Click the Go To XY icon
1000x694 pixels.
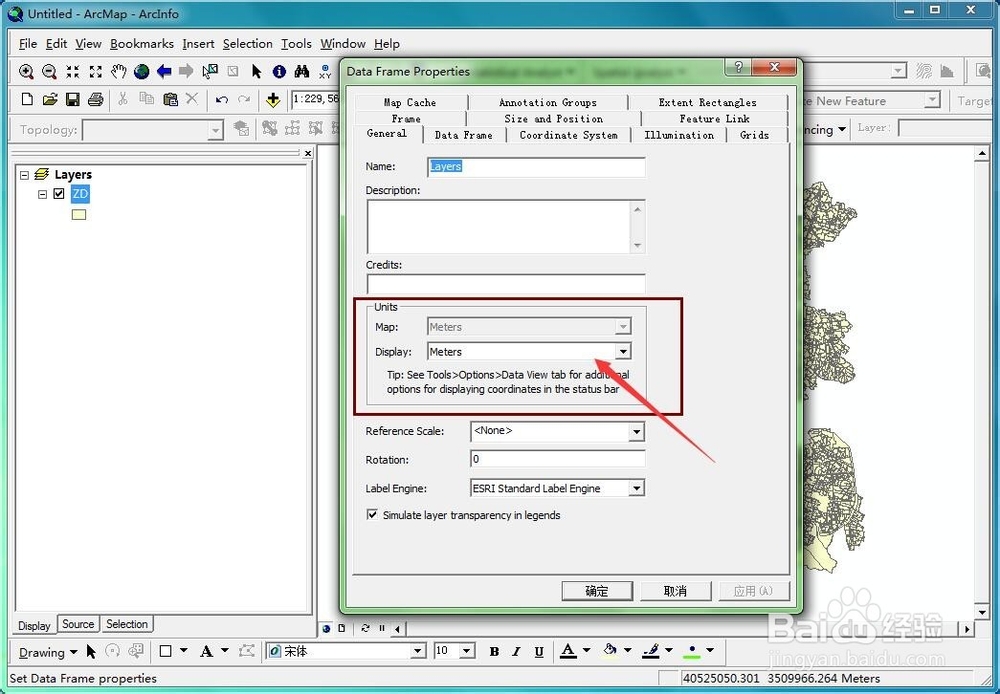(325, 71)
